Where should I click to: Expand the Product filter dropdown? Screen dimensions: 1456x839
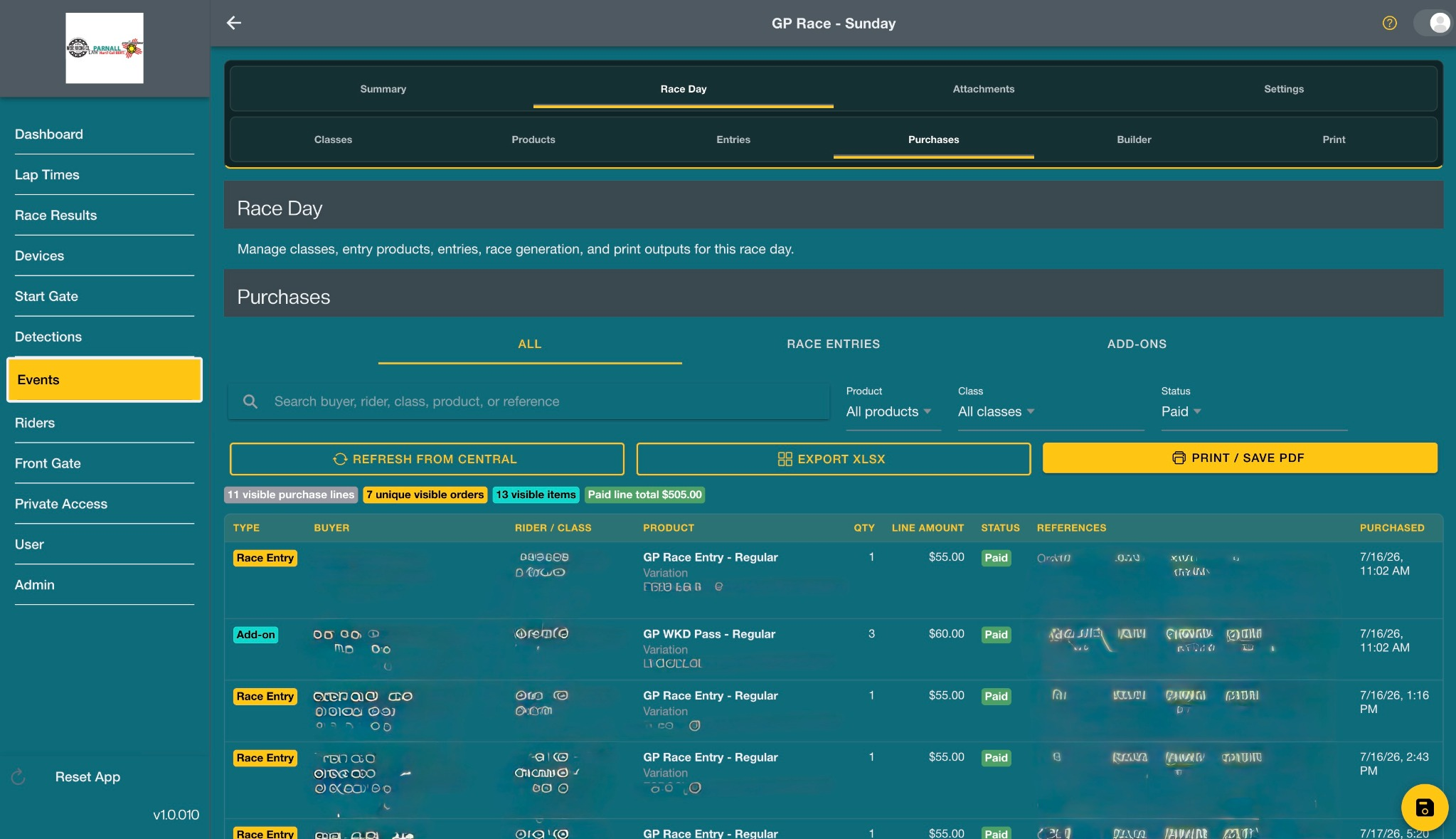coord(893,411)
